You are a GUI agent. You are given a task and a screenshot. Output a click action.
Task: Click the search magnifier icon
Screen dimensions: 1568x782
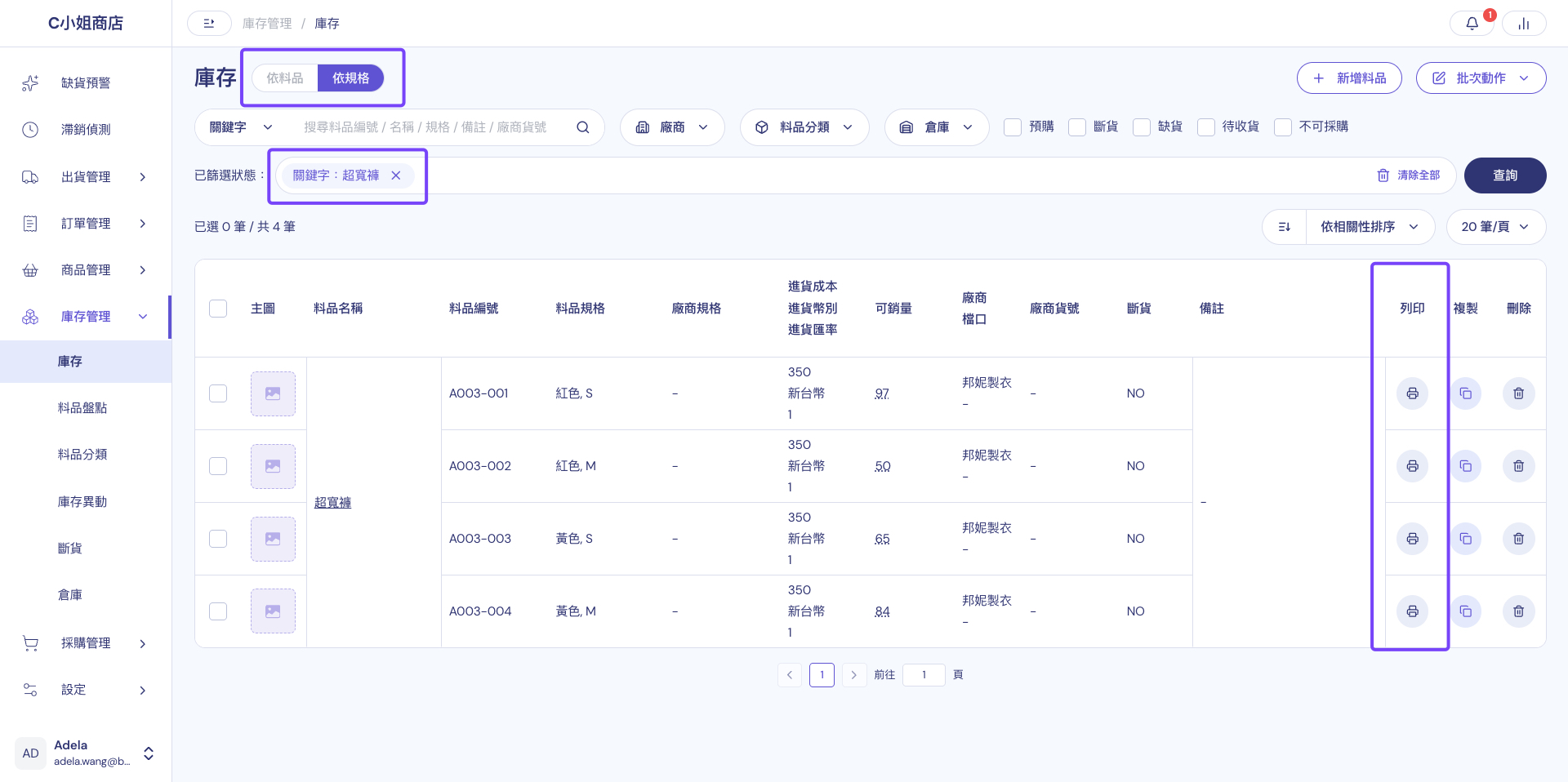coord(583,127)
